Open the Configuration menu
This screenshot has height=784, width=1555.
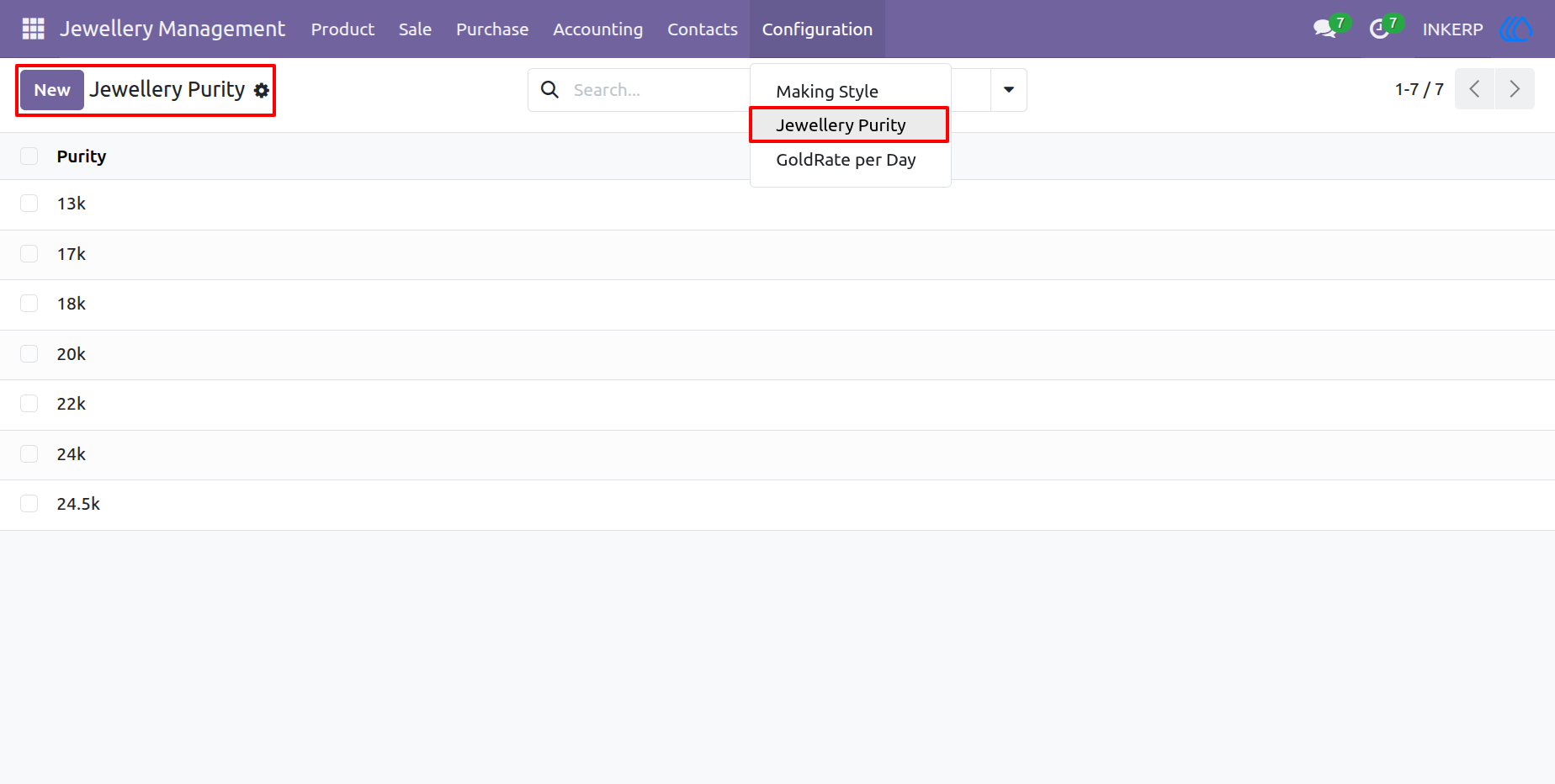pos(817,29)
